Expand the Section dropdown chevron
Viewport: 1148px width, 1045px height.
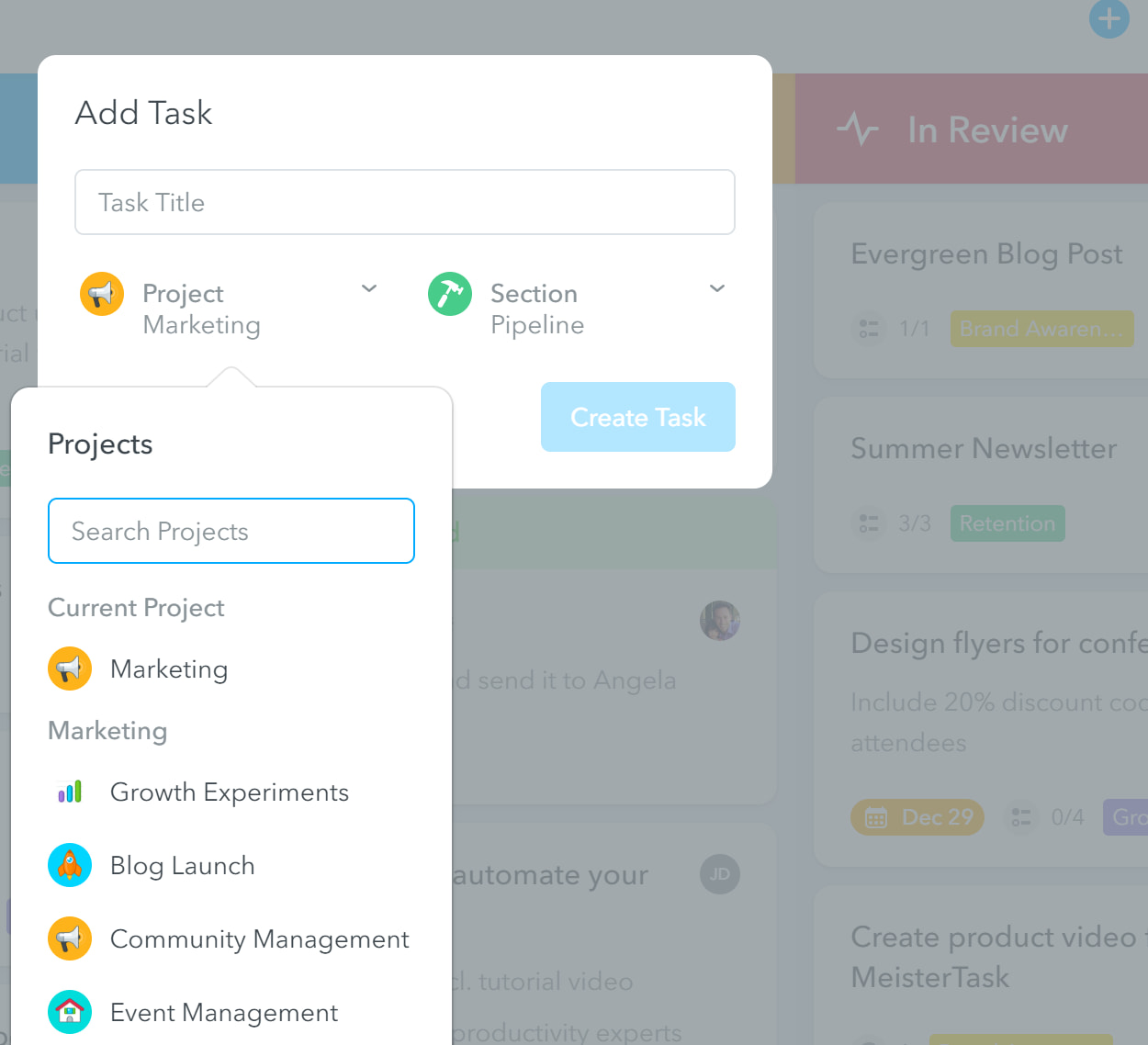pyautogui.click(x=717, y=288)
